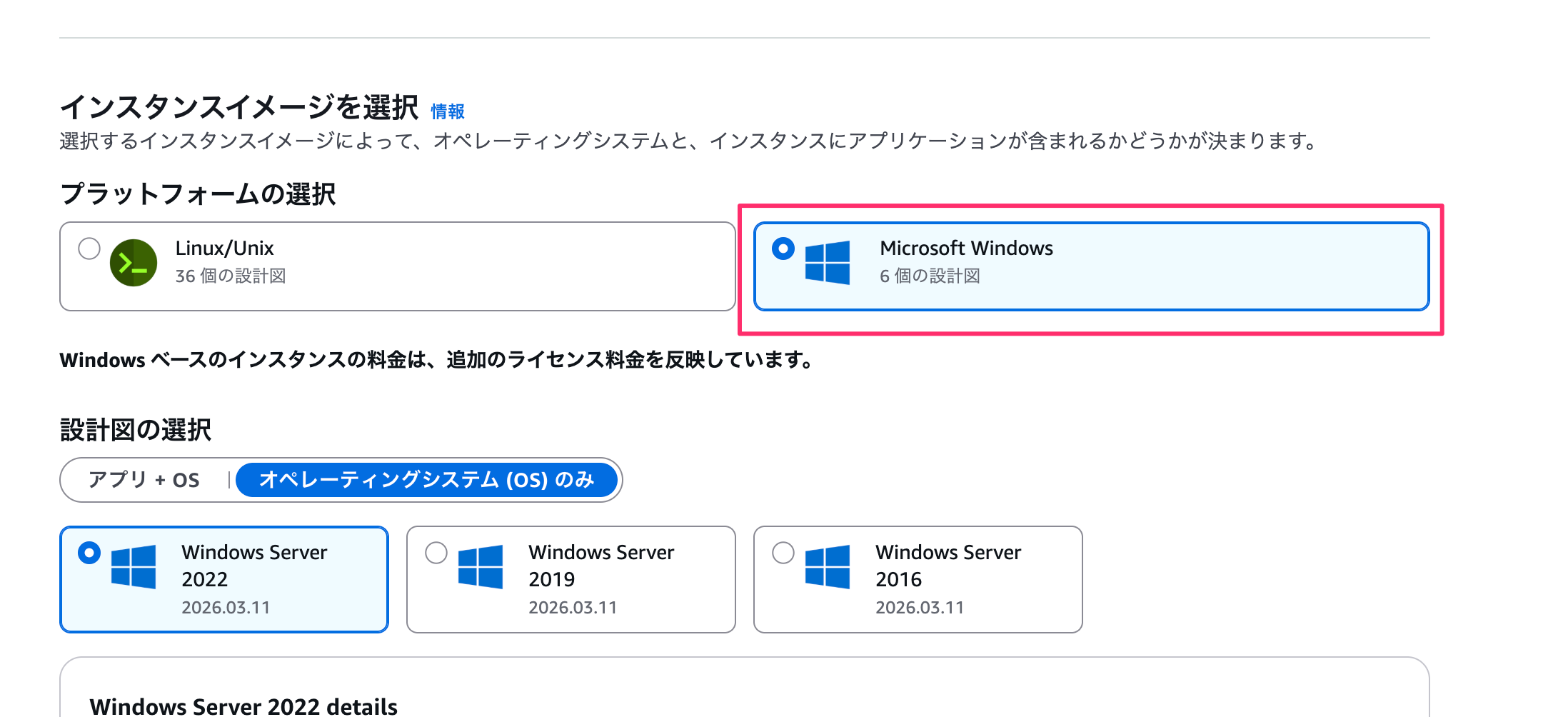Screen dimensions: 1568x717
Task: Click the Windows Server 2022 details heading
Action: pos(243,706)
